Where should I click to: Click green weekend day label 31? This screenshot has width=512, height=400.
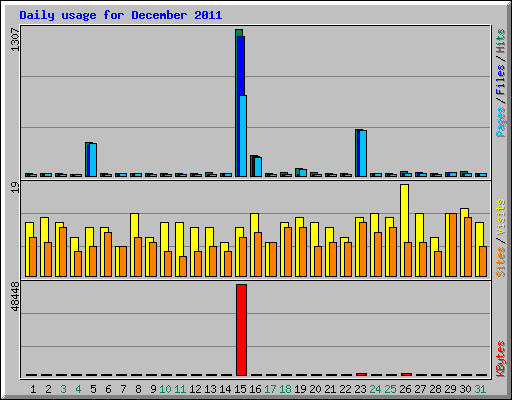pyautogui.click(x=480, y=389)
